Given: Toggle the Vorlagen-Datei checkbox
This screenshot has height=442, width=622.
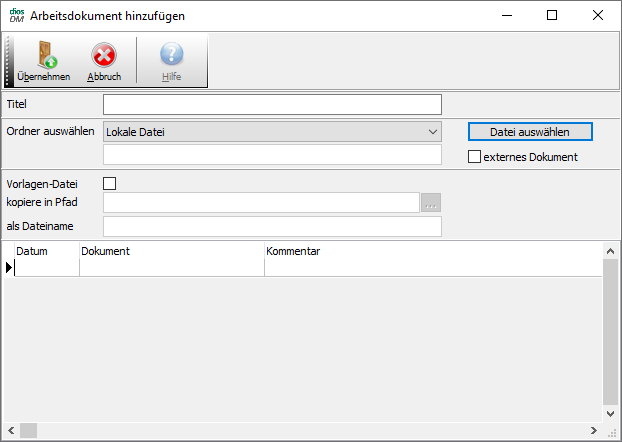Looking at the screenshot, I should 110,183.
